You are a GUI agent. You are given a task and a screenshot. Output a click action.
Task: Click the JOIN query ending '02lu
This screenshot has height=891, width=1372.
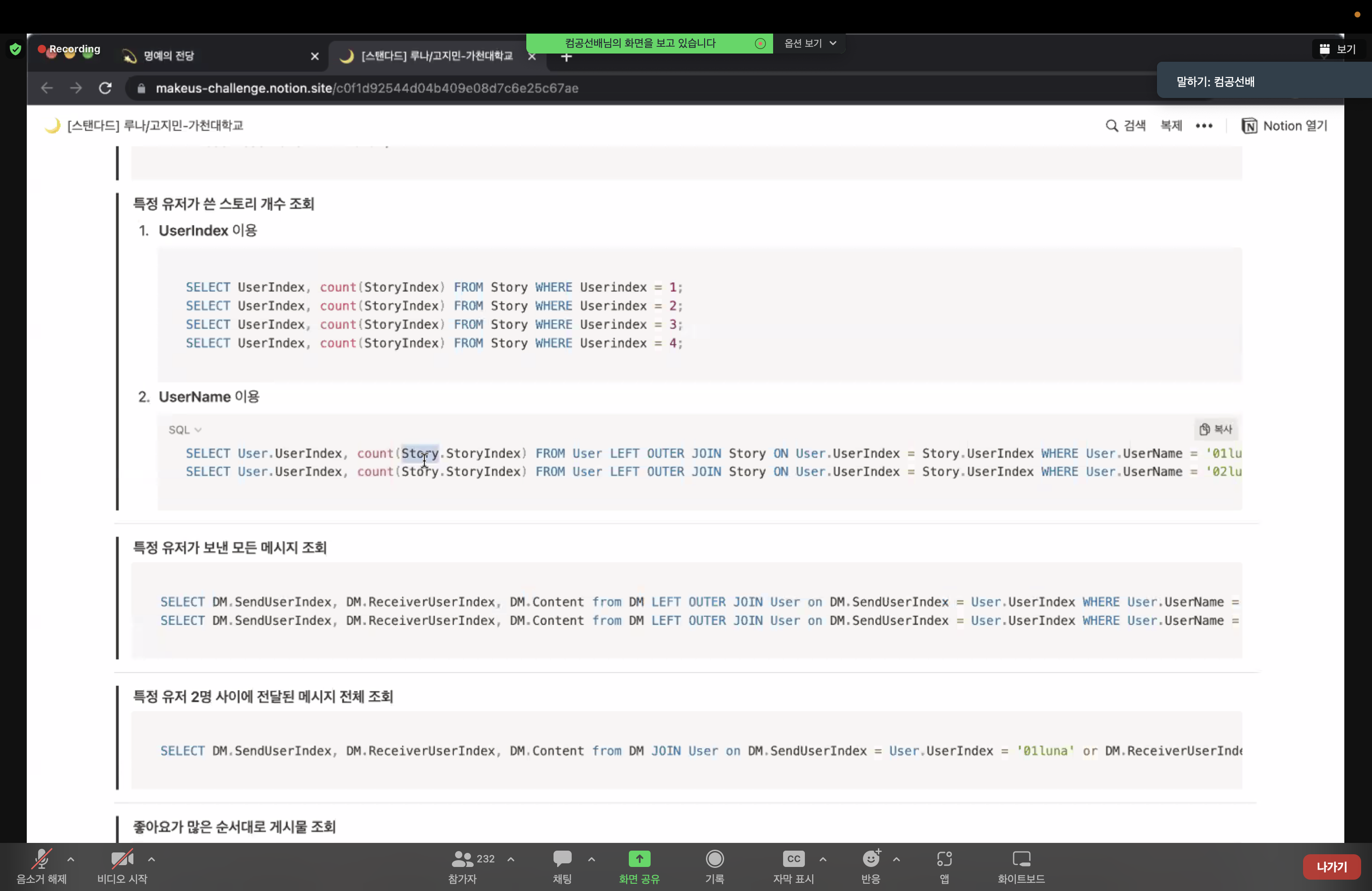[713, 471]
